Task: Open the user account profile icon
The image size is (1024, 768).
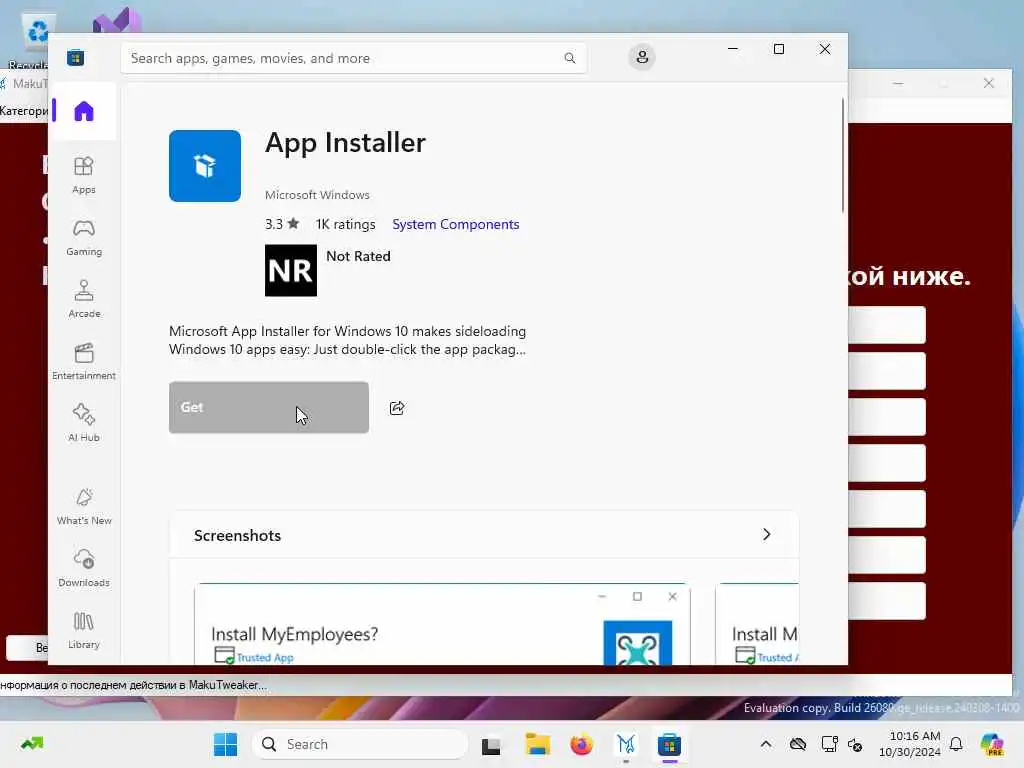Action: point(642,57)
